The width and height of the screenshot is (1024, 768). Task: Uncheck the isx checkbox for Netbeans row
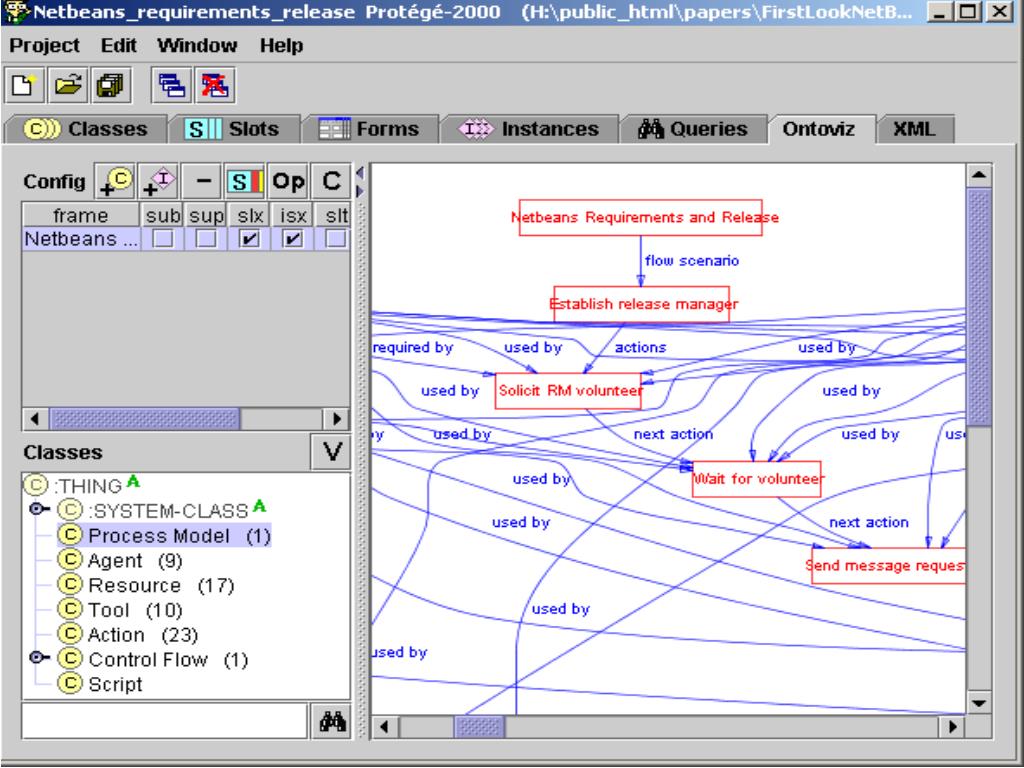pyautogui.click(x=293, y=239)
